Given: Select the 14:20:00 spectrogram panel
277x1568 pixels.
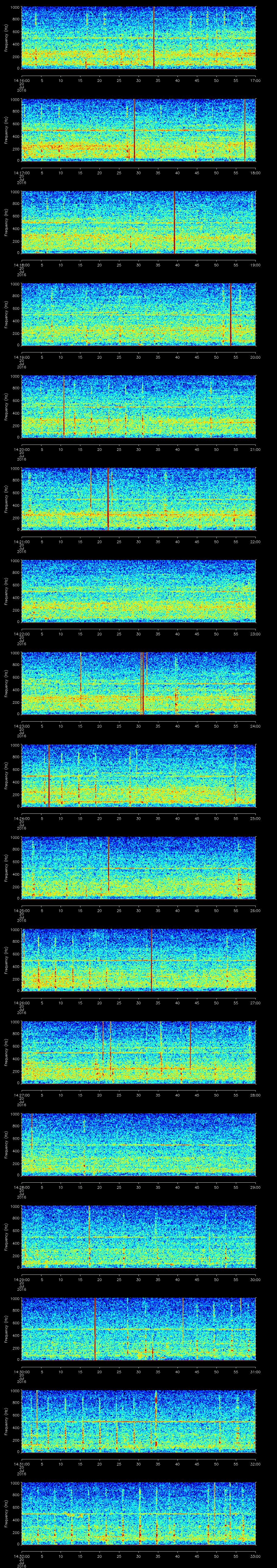Looking at the screenshot, I should coord(138,407).
